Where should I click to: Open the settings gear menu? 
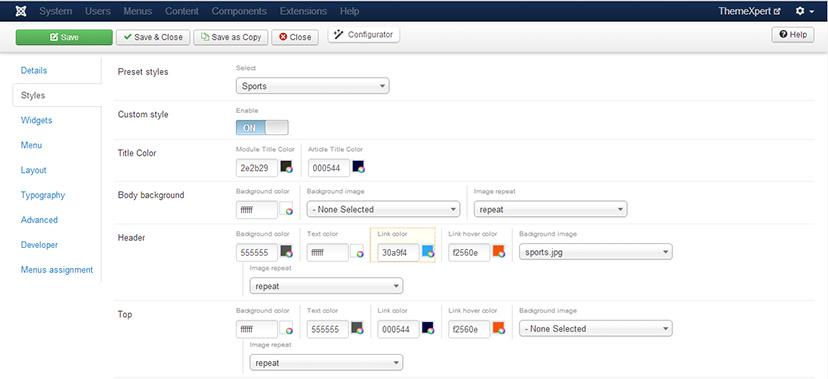click(805, 11)
